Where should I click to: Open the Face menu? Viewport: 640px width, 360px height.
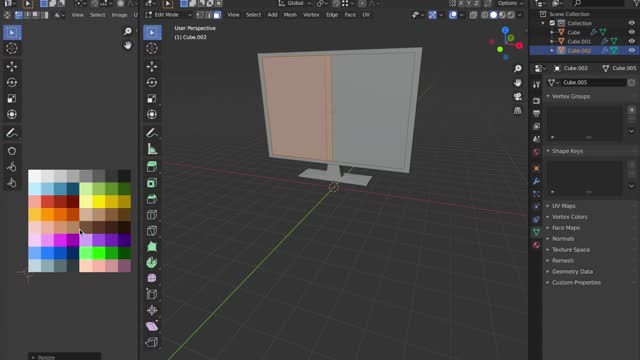[x=350, y=15]
